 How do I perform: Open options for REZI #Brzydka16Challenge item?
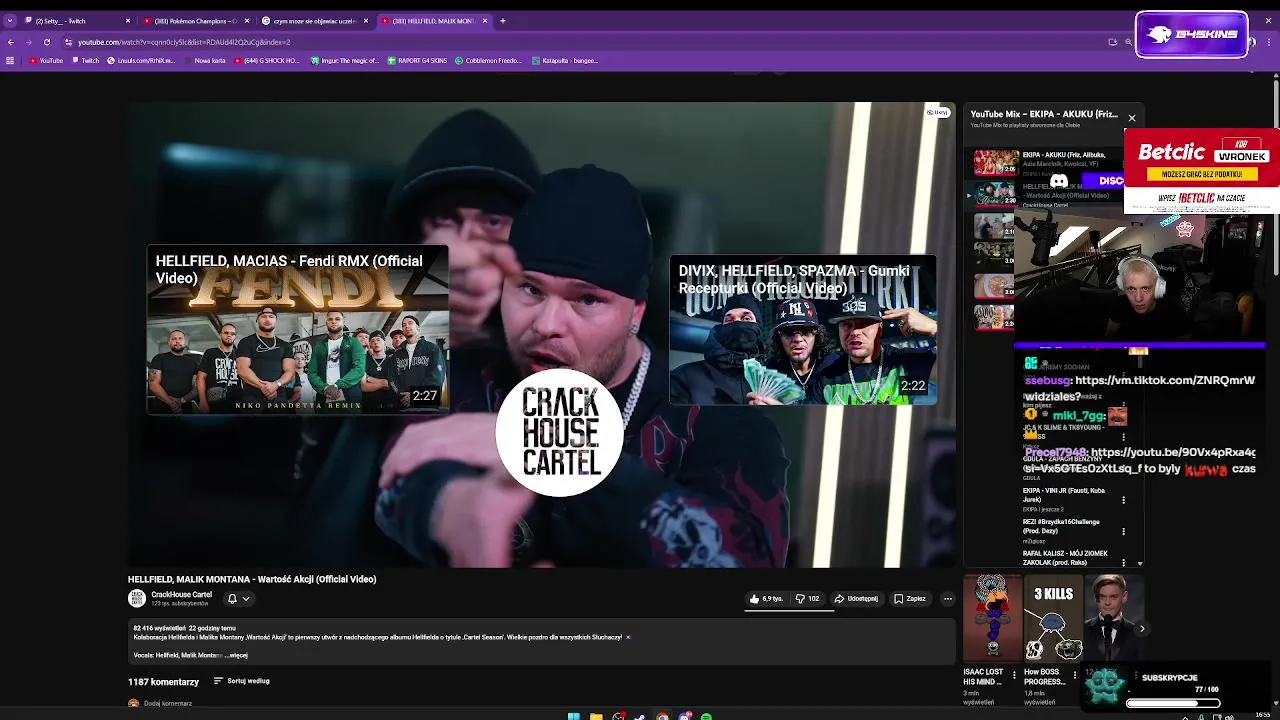[x=1124, y=531]
